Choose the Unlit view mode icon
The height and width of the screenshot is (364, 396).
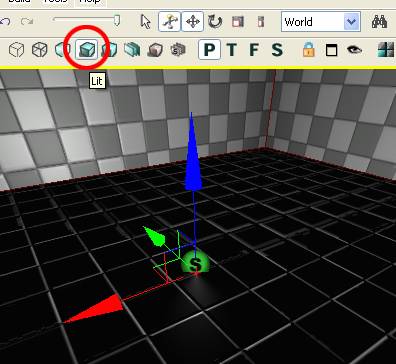pos(62,50)
